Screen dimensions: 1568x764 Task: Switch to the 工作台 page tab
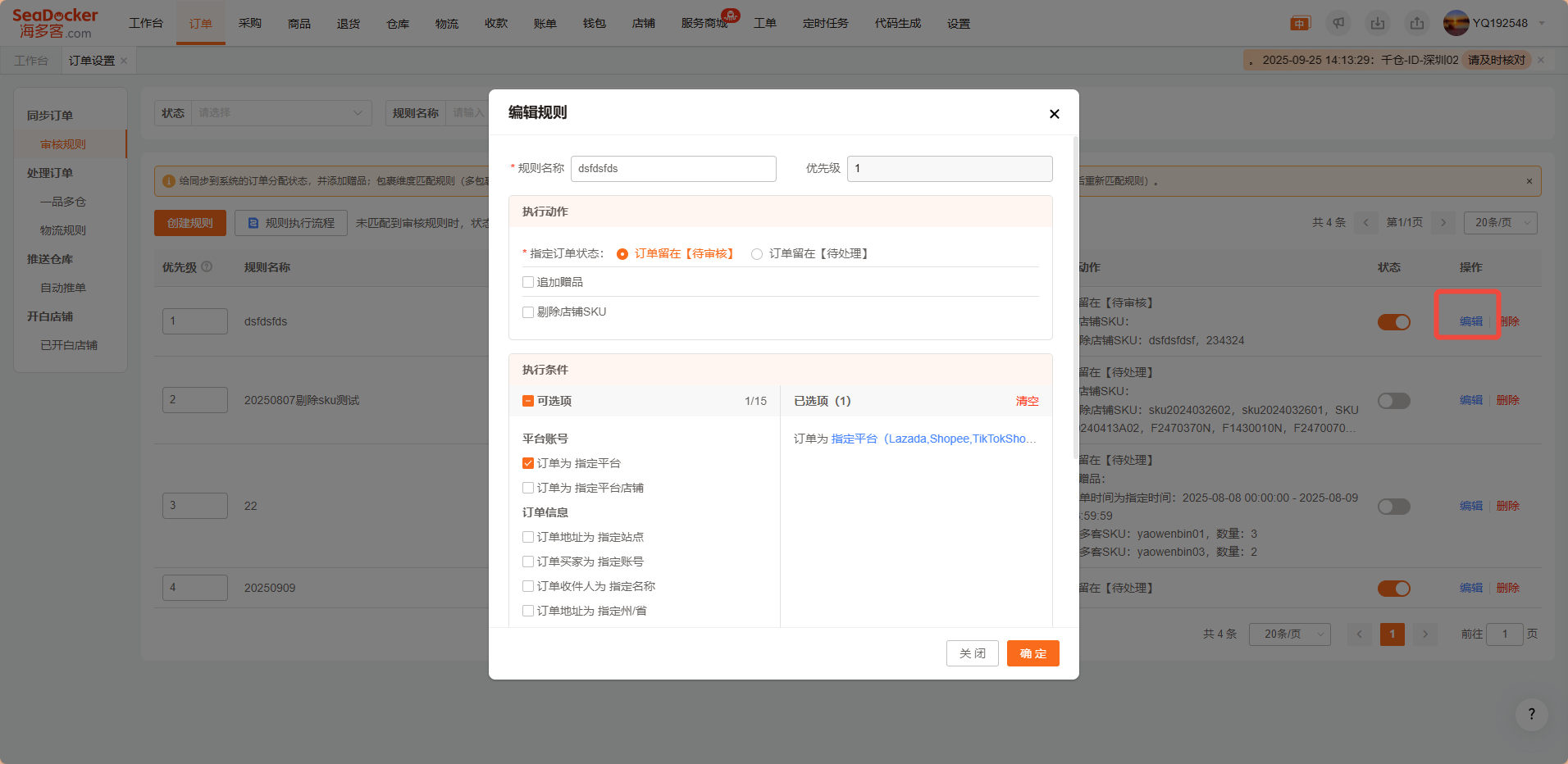pos(31,61)
